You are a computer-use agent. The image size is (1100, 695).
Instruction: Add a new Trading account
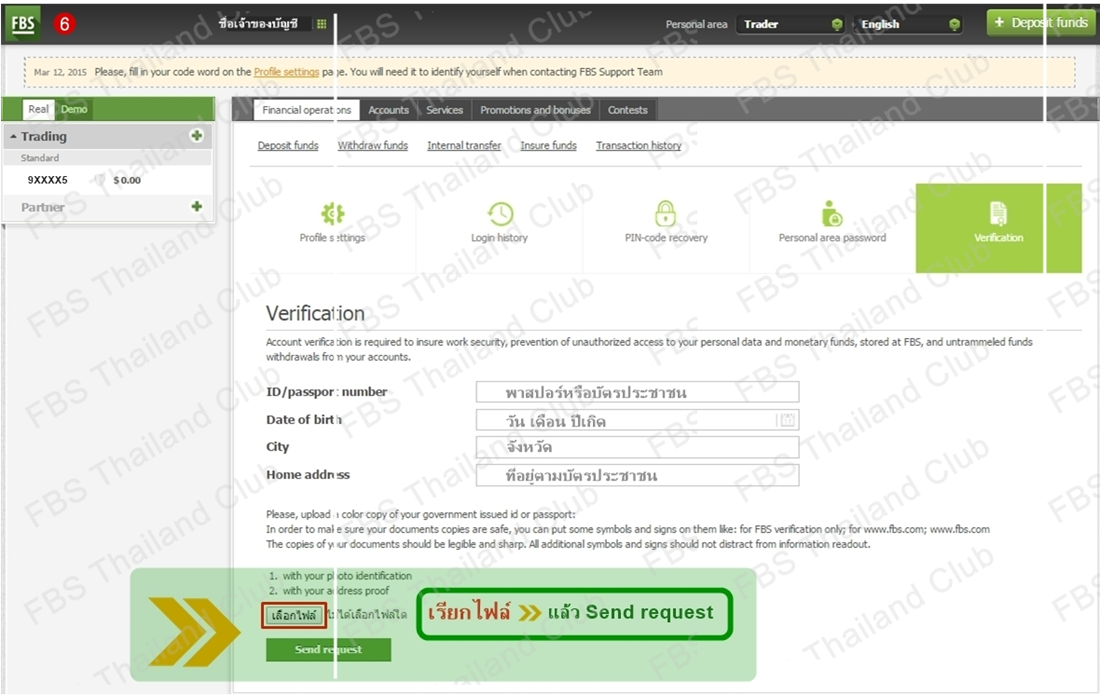(x=196, y=135)
